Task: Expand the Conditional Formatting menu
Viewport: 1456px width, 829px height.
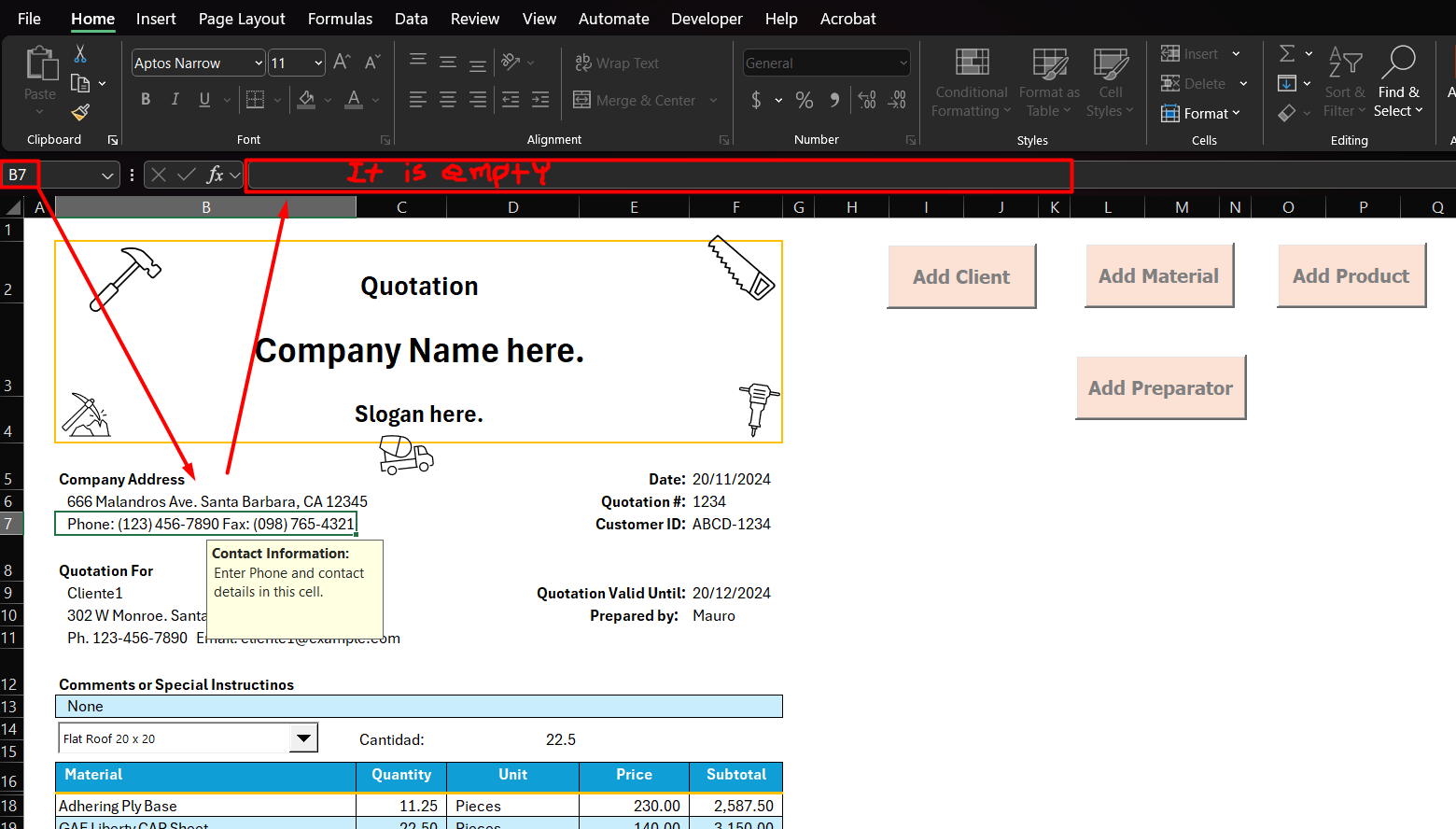Action: click(x=972, y=83)
